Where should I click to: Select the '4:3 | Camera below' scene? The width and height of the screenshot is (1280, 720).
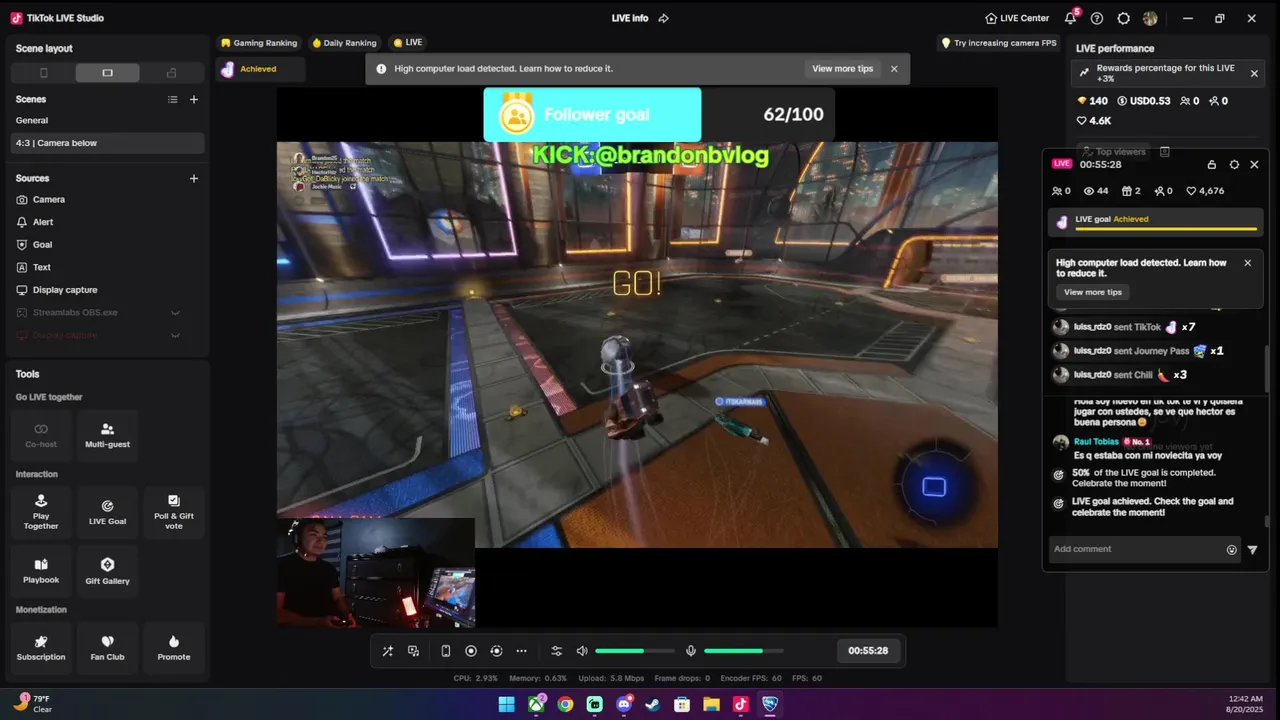[x=107, y=143]
